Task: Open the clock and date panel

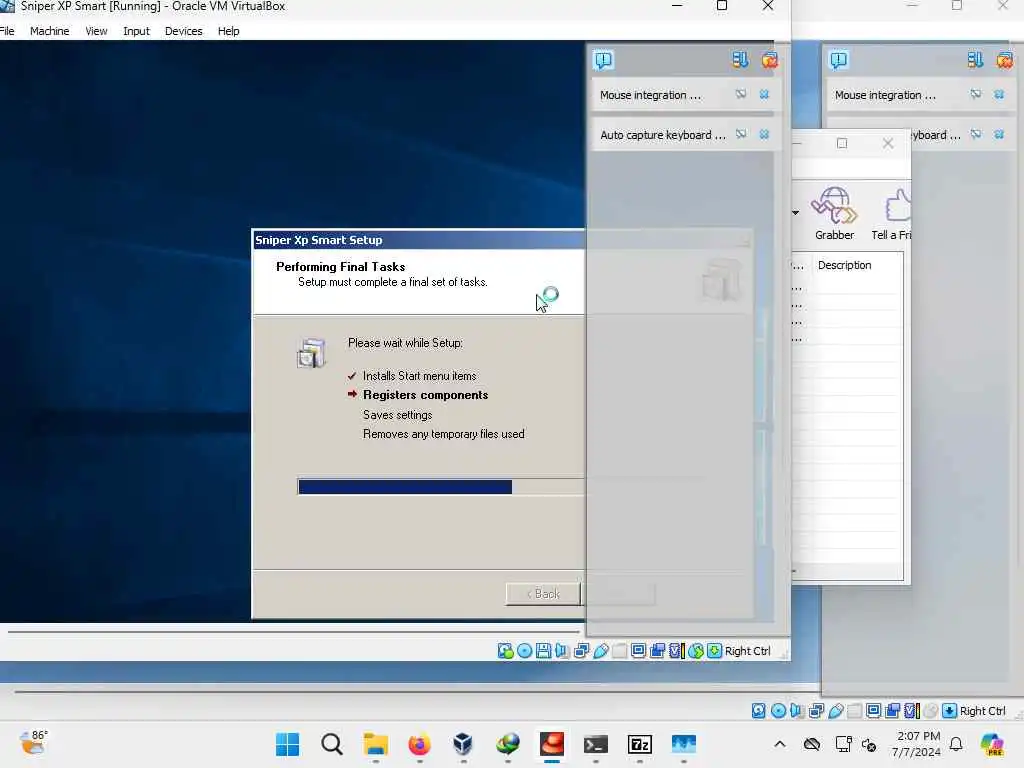Action: [917, 744]
